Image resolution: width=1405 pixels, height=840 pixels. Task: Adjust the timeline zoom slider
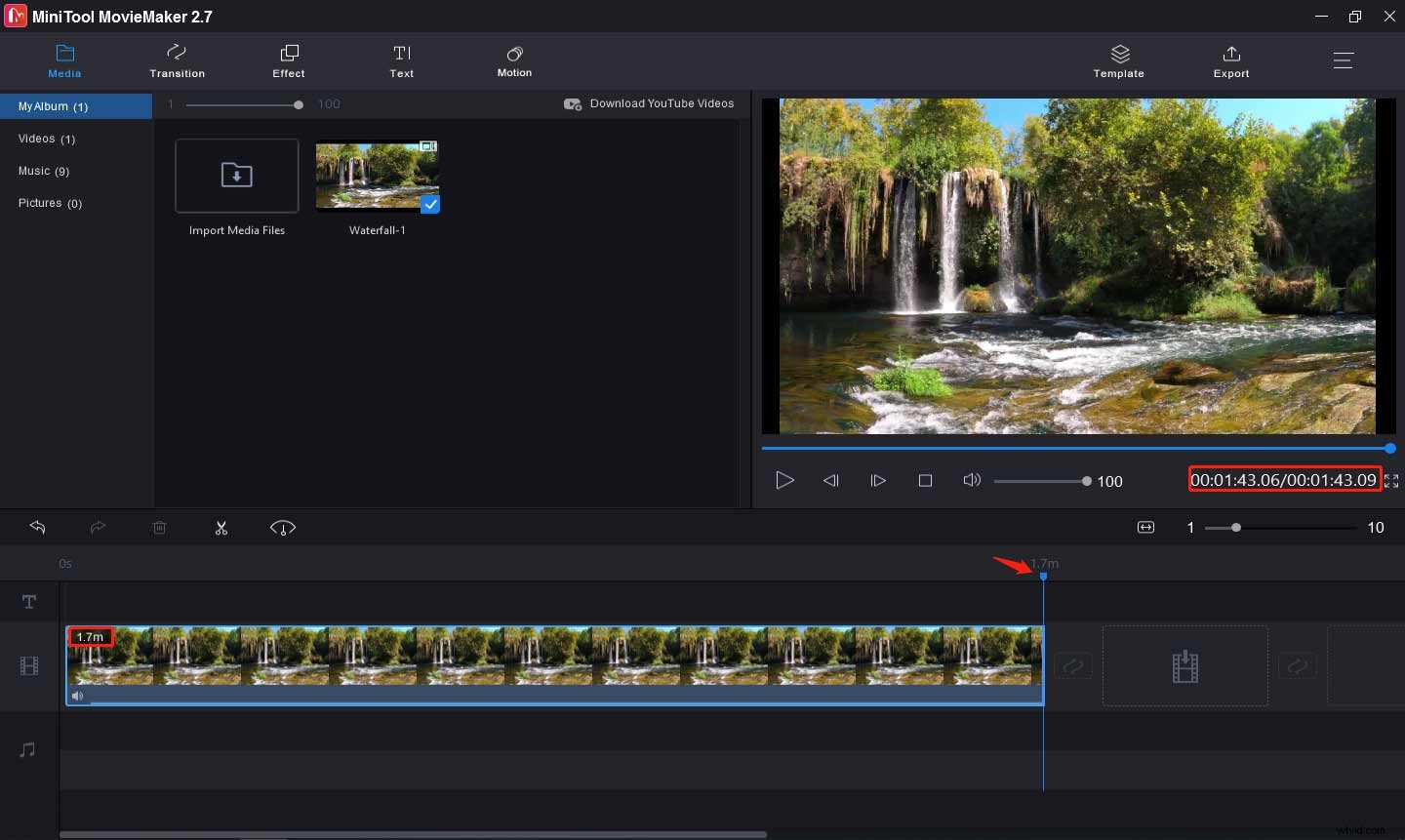tap(1235, 528)
